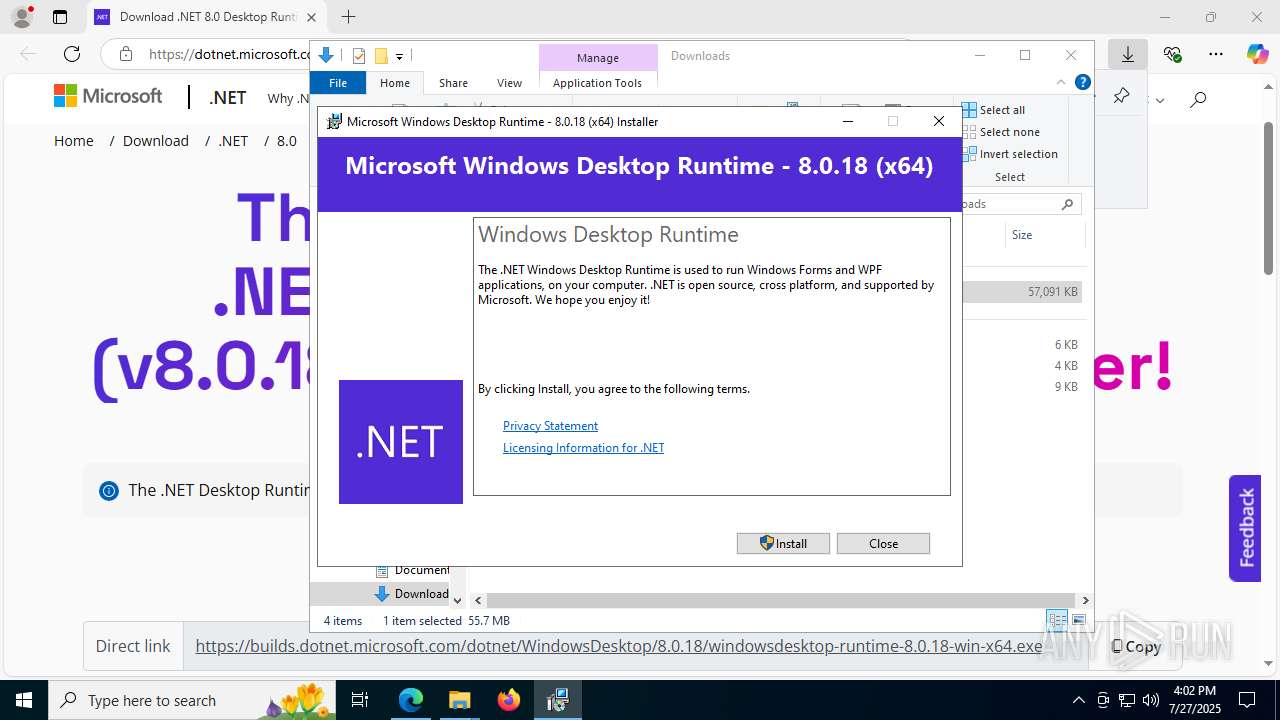
Task: Open the direct download link URL
Action: tap(619, 646)
